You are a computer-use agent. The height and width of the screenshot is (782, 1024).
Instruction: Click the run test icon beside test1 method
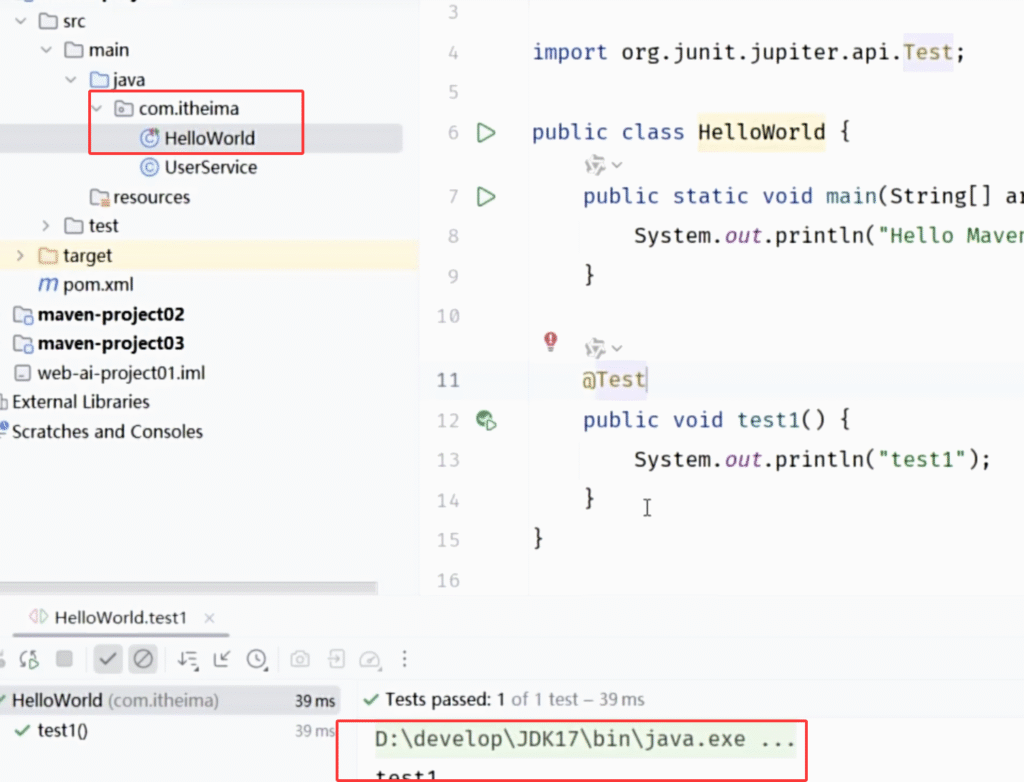(x=486, y=420)
